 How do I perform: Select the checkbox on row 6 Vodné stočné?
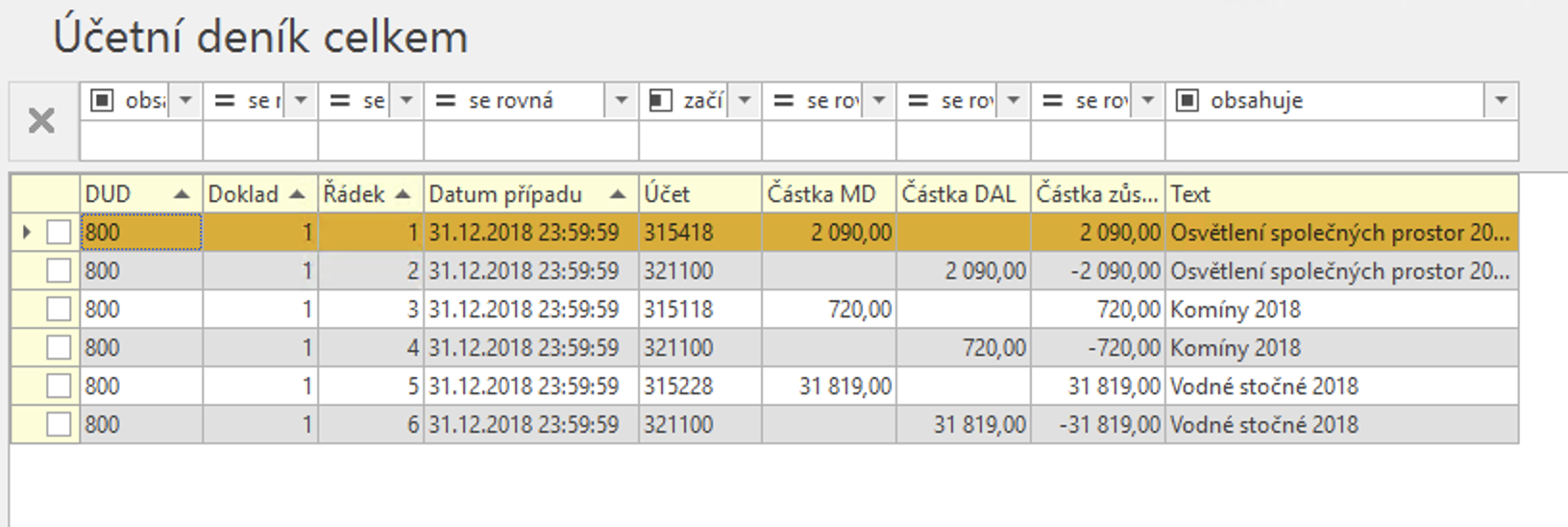click(x=59, y=424)
